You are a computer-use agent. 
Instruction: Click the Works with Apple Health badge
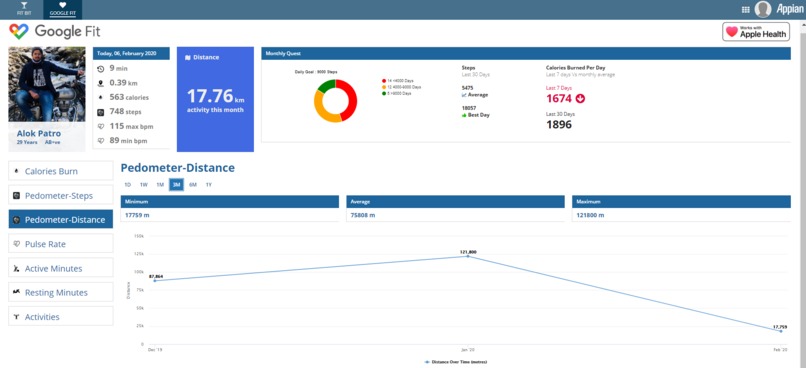click(756, 32)
